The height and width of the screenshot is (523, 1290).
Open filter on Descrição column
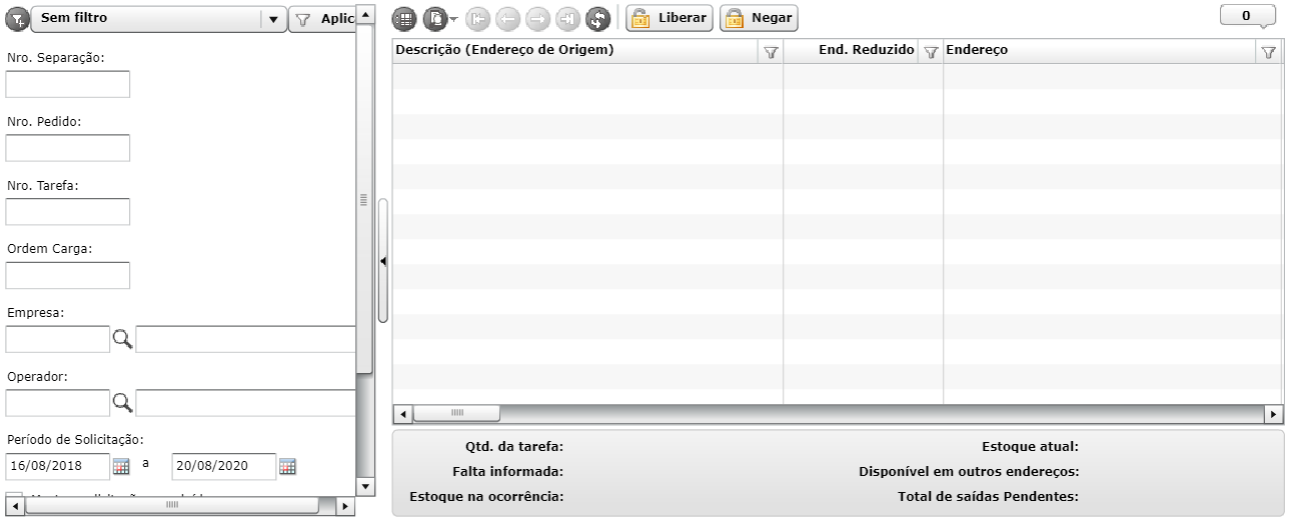[x=771, y=53]
